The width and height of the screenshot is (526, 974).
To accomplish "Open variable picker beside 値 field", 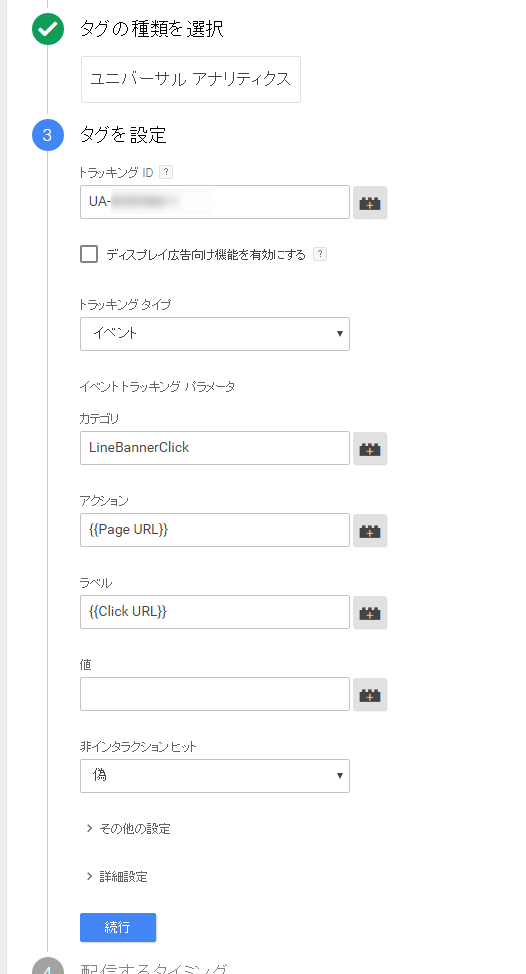I will tap(370, 694).
